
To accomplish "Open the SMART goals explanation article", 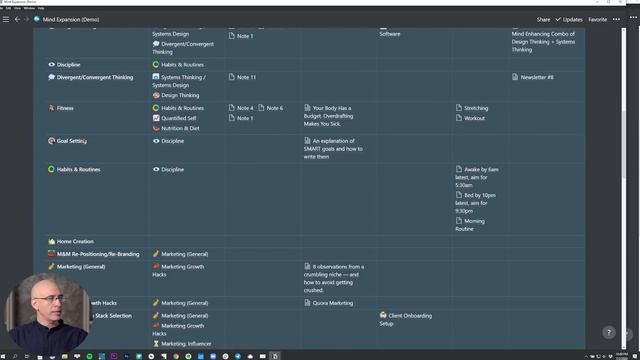I will coord(333,149).
